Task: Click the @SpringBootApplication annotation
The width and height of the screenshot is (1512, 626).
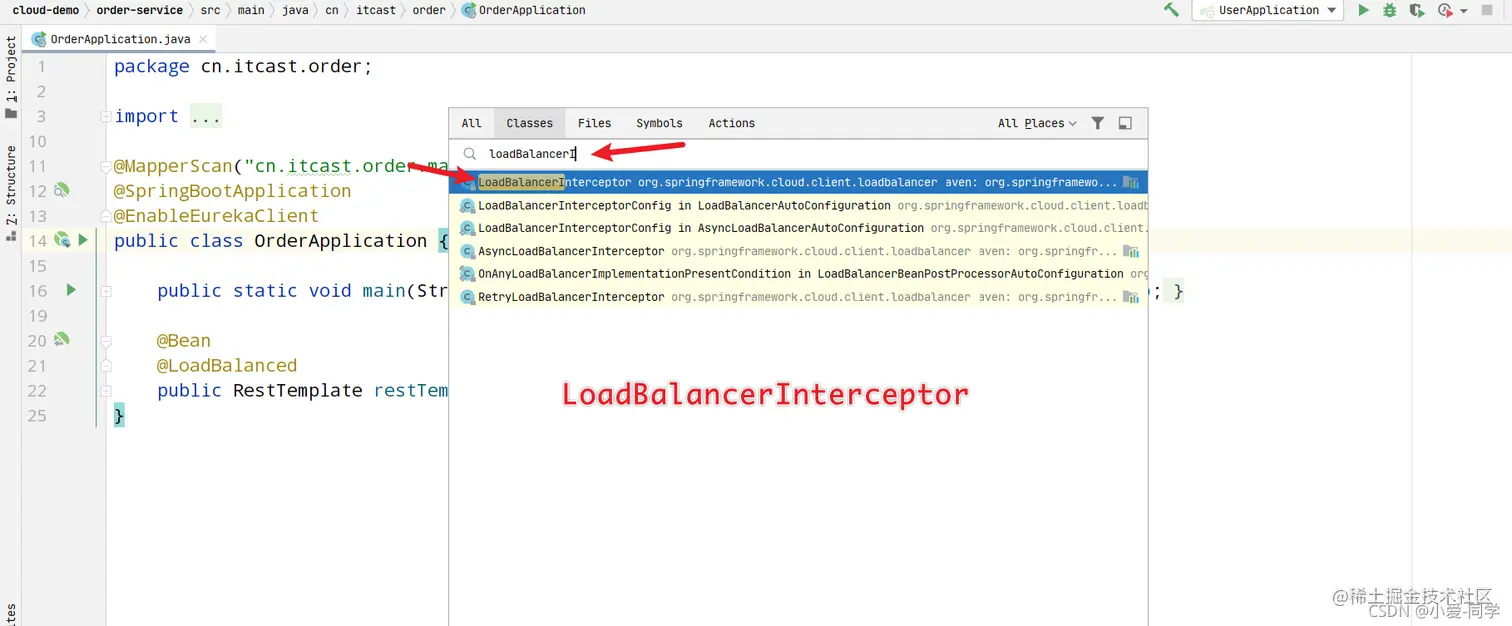Action: [232, 191]
